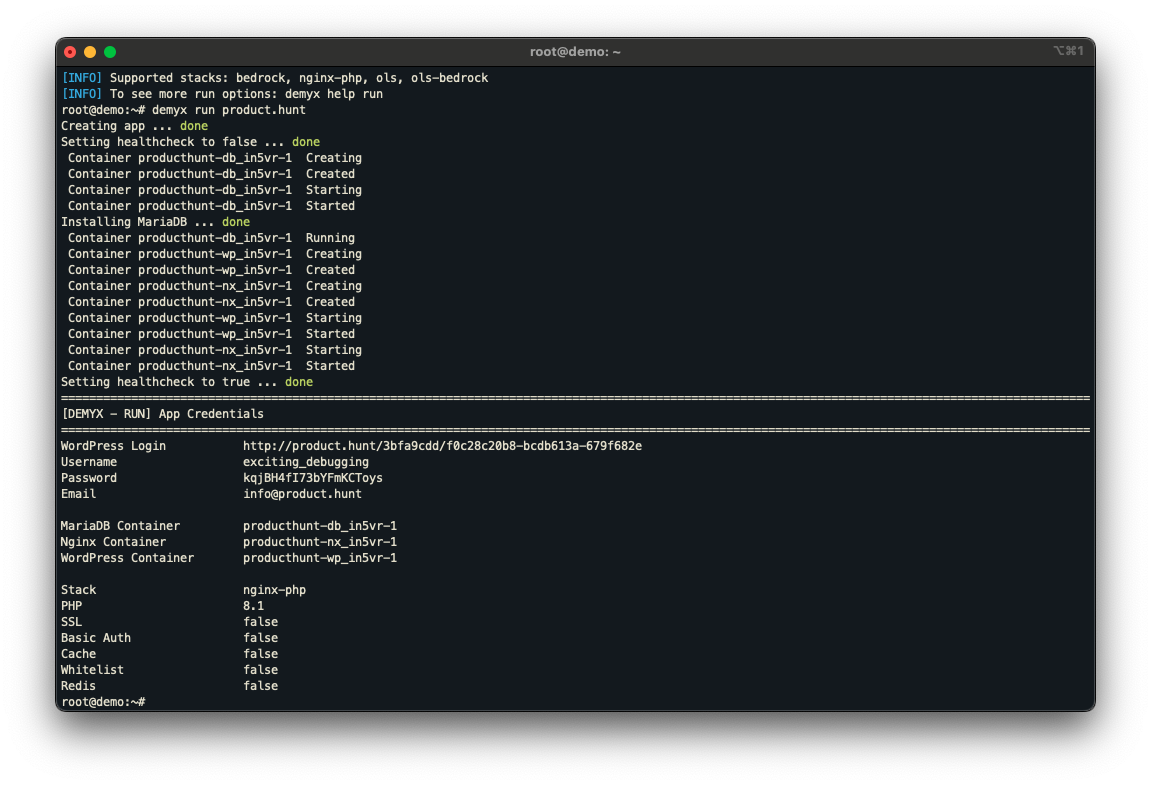This screenshot has height=785, width=1151.
Task: Click the Username label
Action: click(89, 462)
